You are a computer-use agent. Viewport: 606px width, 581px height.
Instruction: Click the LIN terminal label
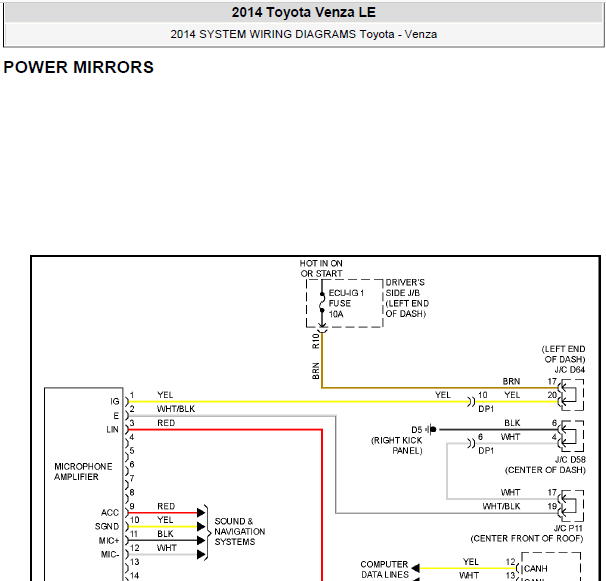pos(112,429)
